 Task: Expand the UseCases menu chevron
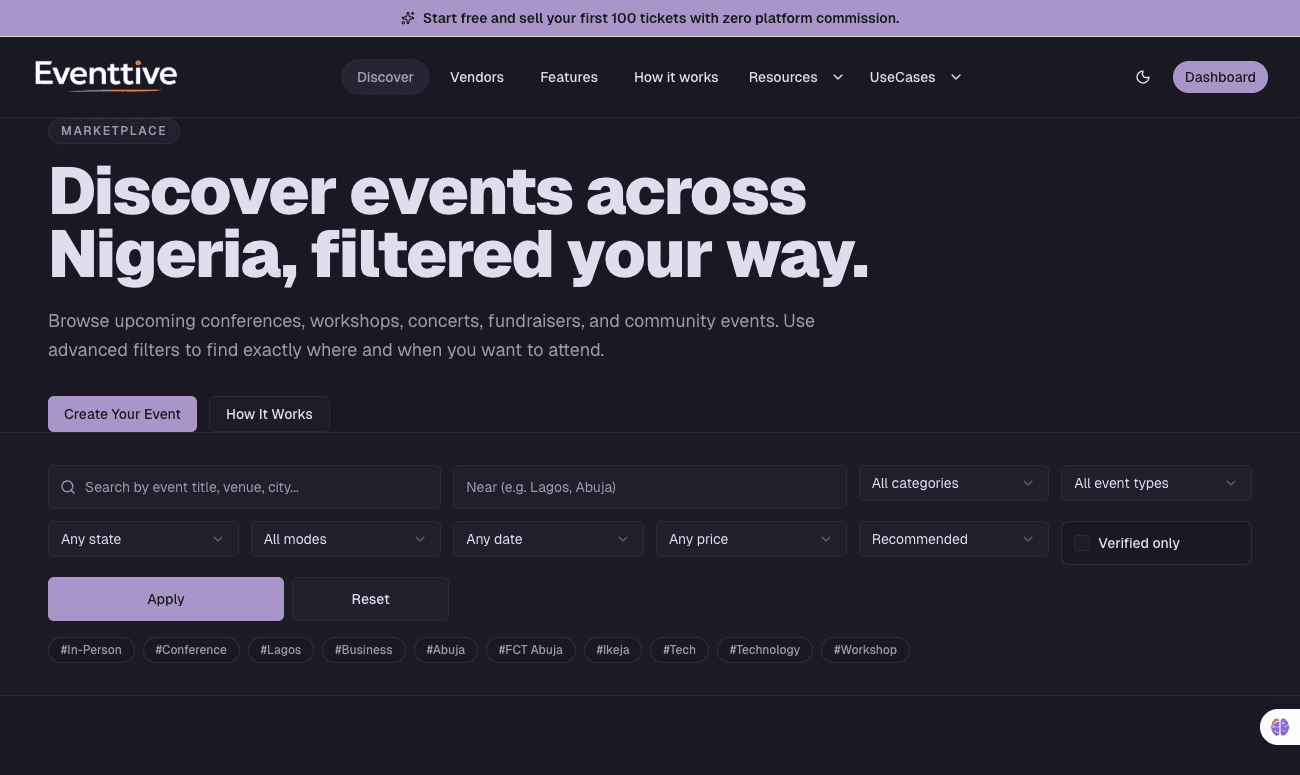coord(956,77)
